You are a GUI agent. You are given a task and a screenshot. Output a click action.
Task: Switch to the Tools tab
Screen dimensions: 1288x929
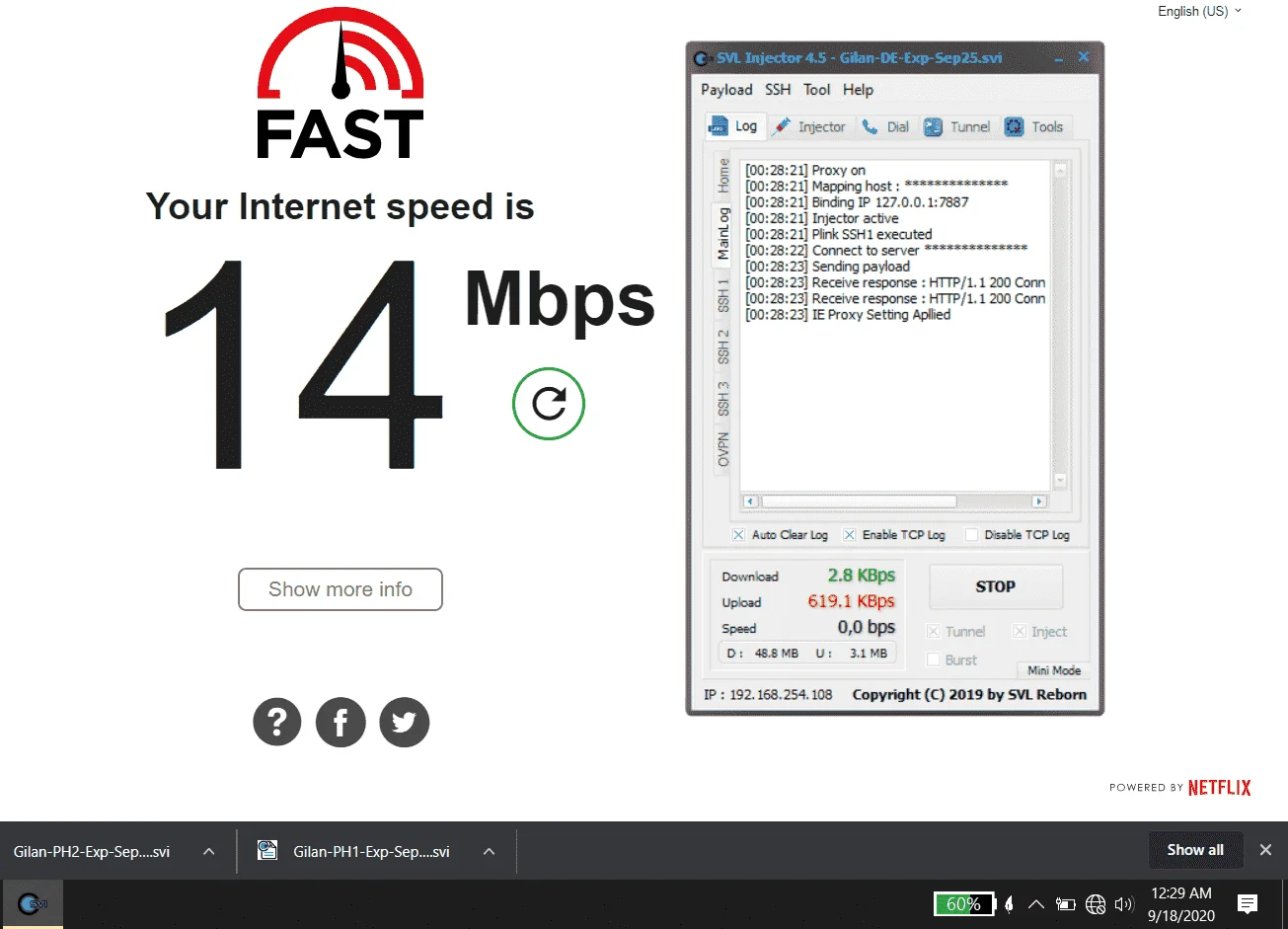click(x=1034, y=126)
